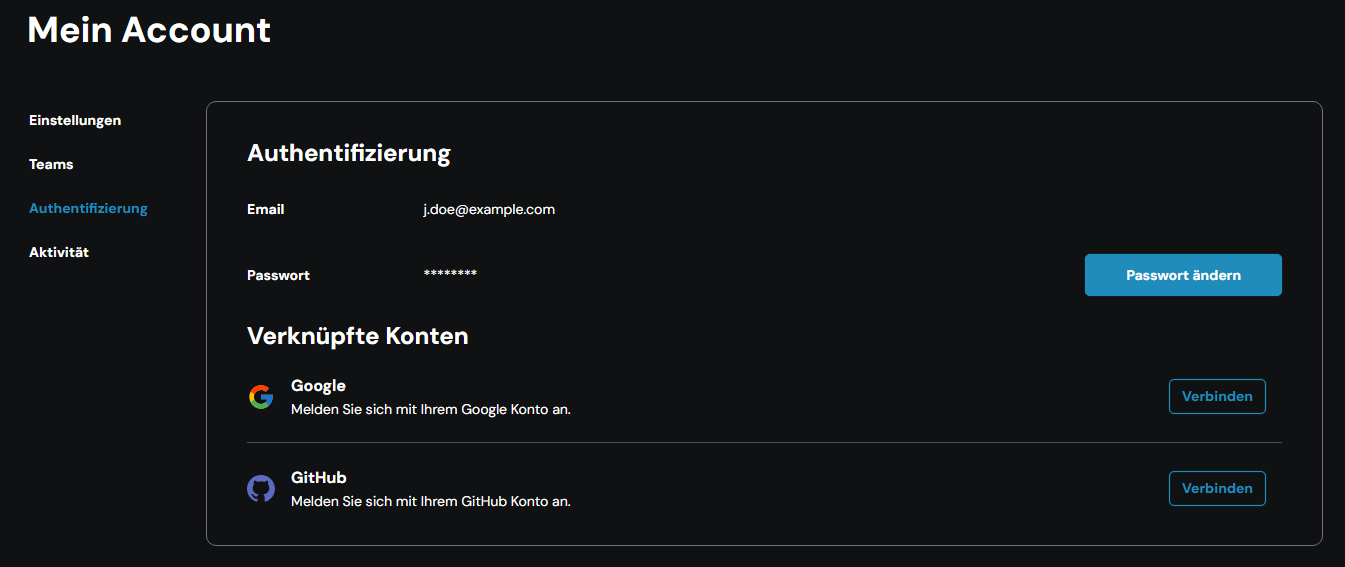Image resolution: width=1345 pixels, height=567 pixels.
Task: Click the Google logo icon
Action: pyautogui.click(x=261, y=397)
